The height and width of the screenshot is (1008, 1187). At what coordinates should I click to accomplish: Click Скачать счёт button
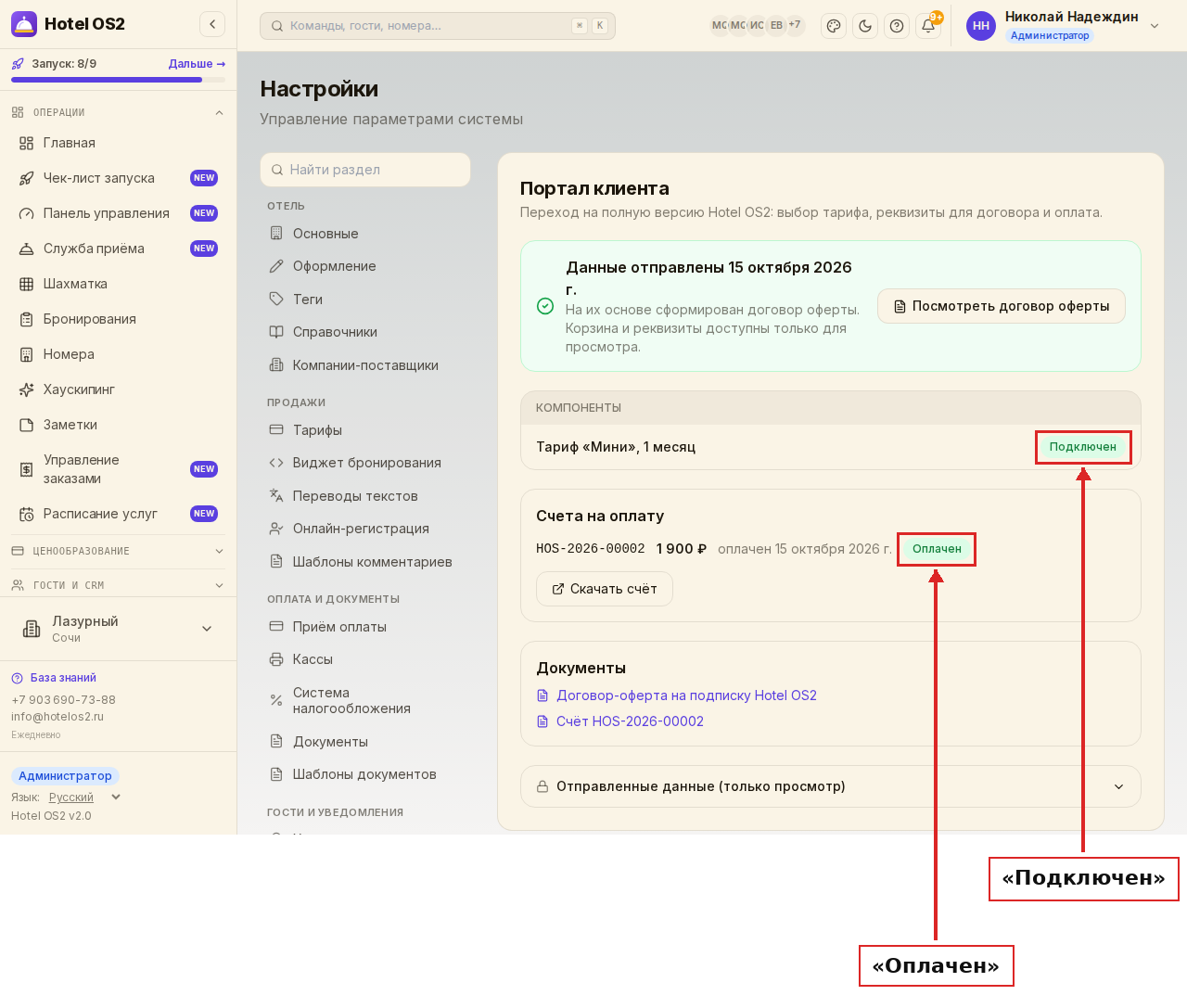605,589
